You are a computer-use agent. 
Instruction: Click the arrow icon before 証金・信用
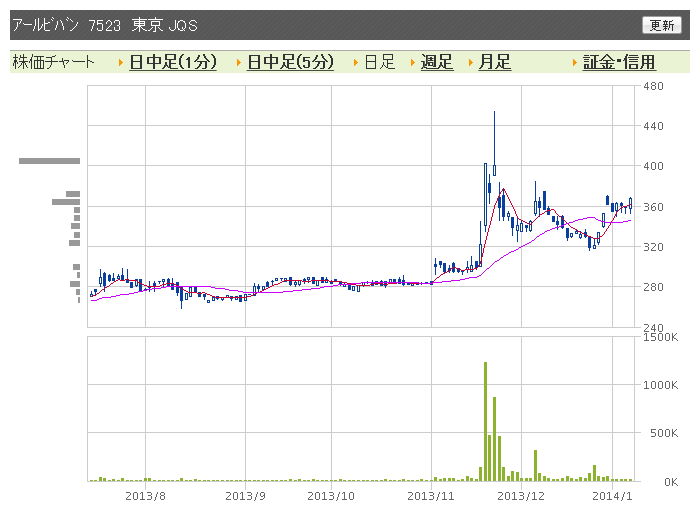click(x=575, y=62)
